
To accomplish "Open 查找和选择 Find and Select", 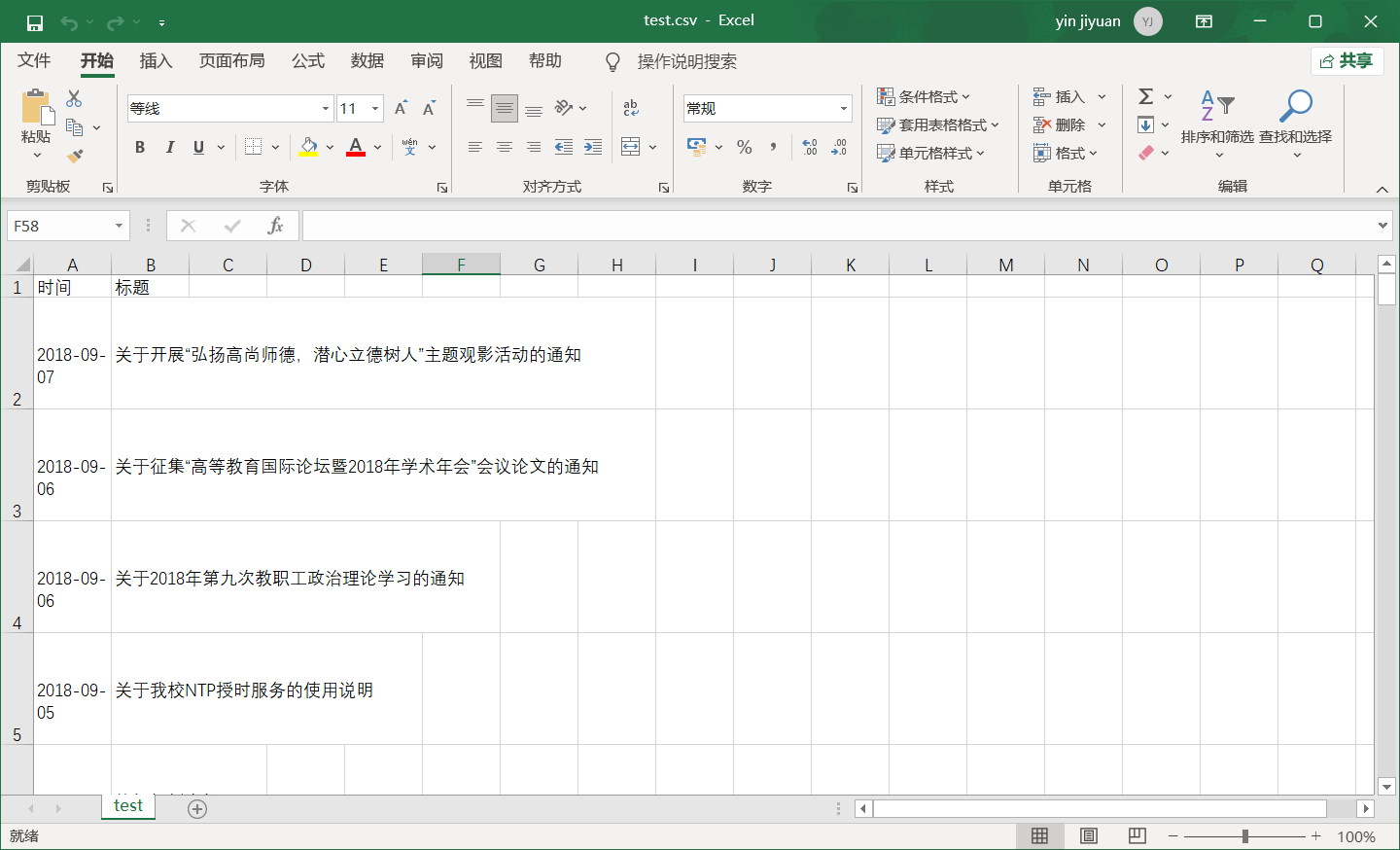I will point(1296,124).
